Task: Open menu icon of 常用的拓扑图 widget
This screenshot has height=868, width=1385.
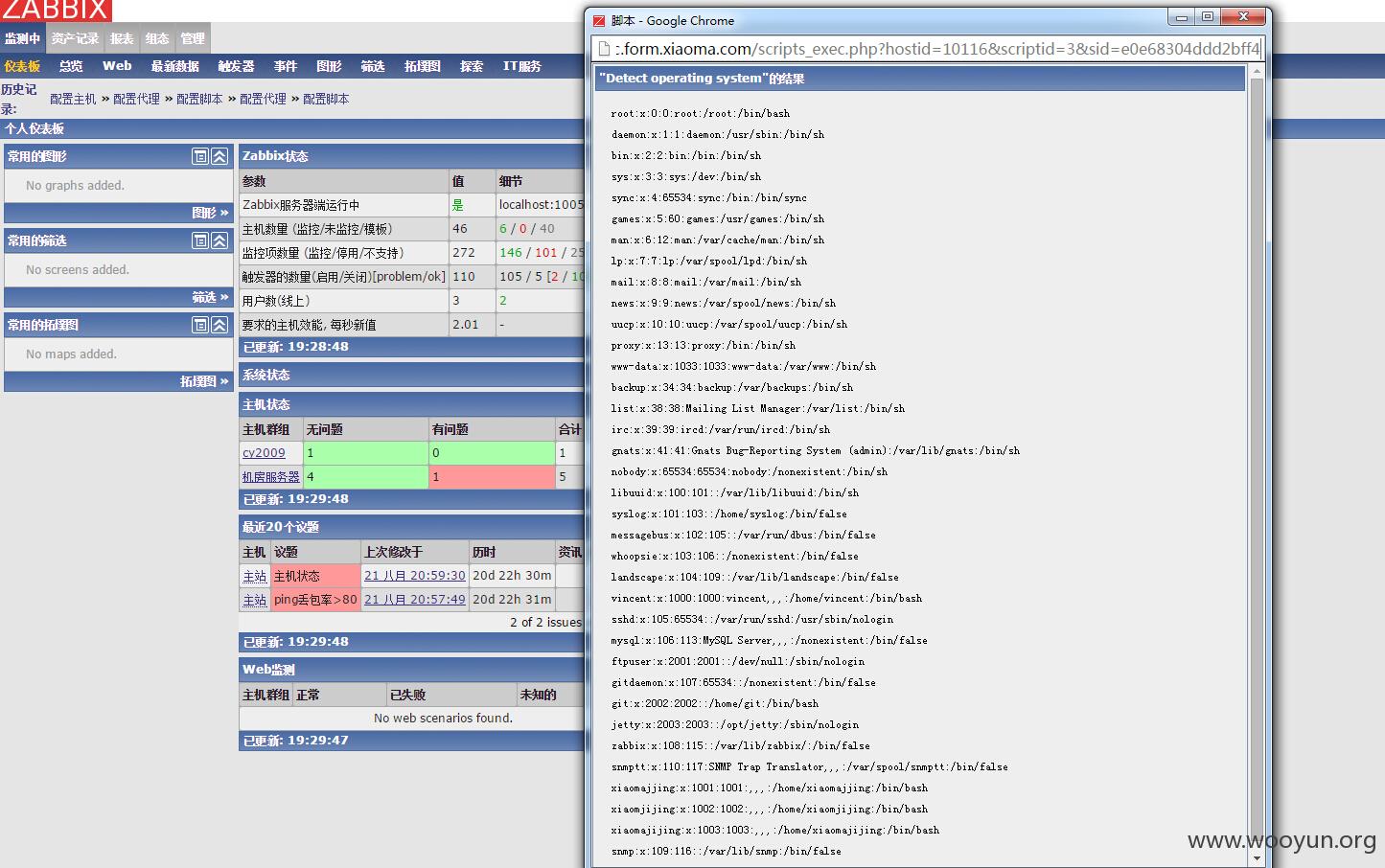Action: click(x=199, y=325)
